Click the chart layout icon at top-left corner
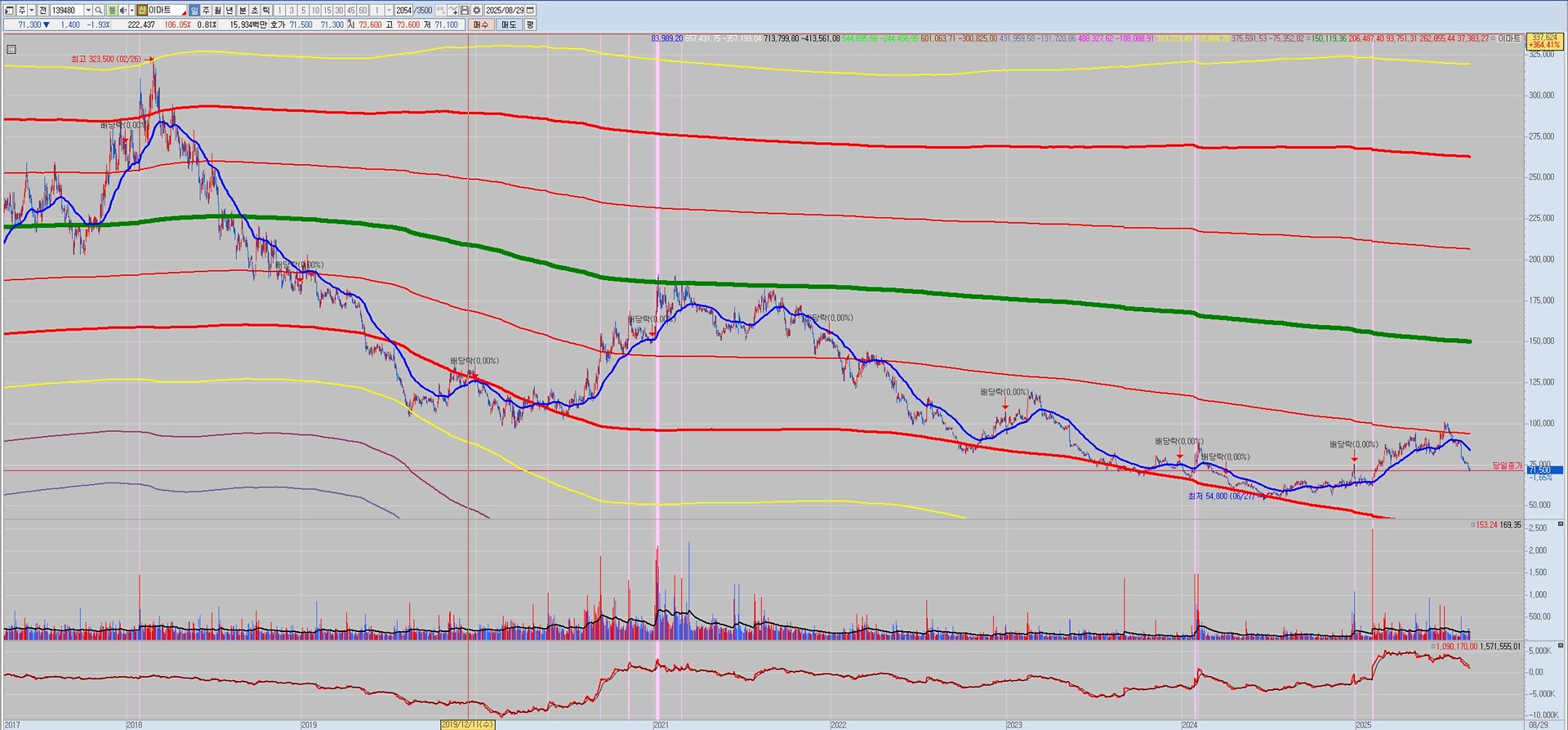The height and width of the screenshot is (730, 1568). coord(9,11)
